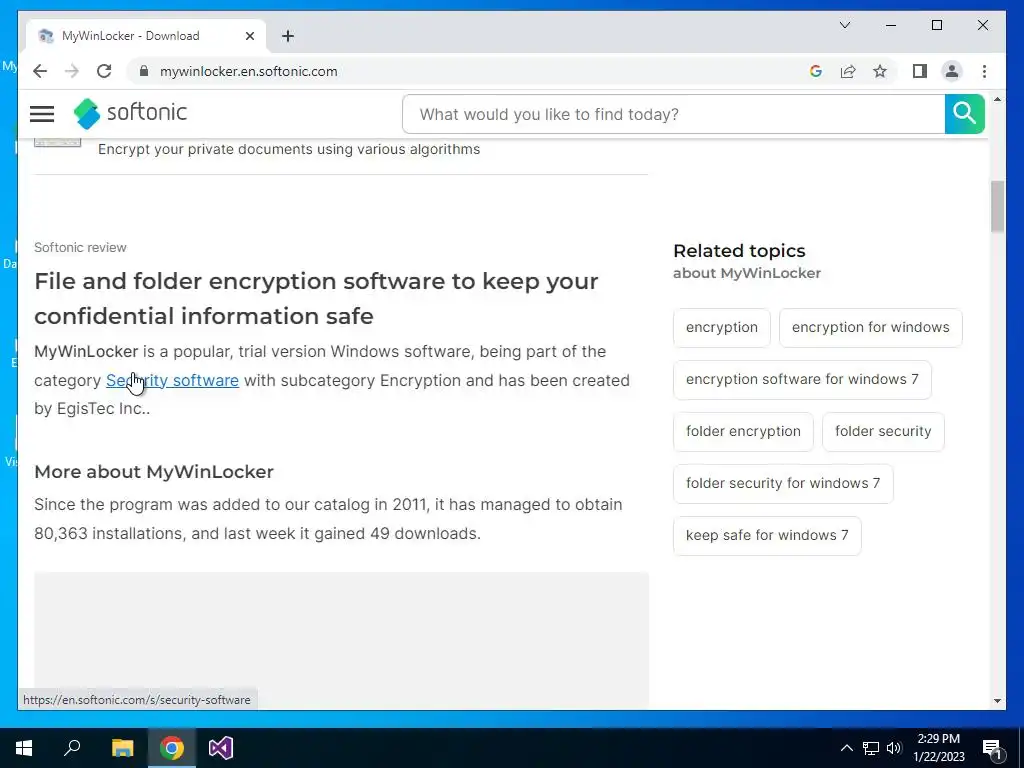The height and width of the screenshot is (768, 1024).
Task: Select encryption software for windows 7 tag
Action: (x=802, y=379)
